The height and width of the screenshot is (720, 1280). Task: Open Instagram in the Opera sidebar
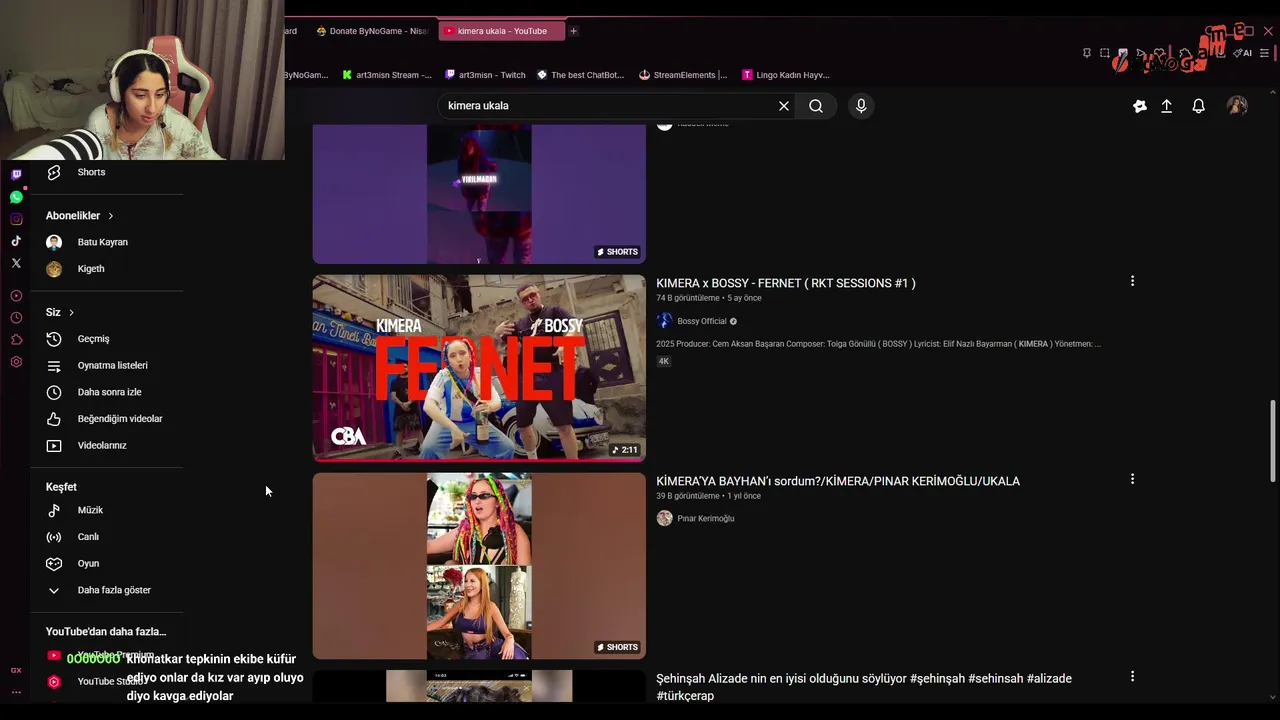coord(16,219)
